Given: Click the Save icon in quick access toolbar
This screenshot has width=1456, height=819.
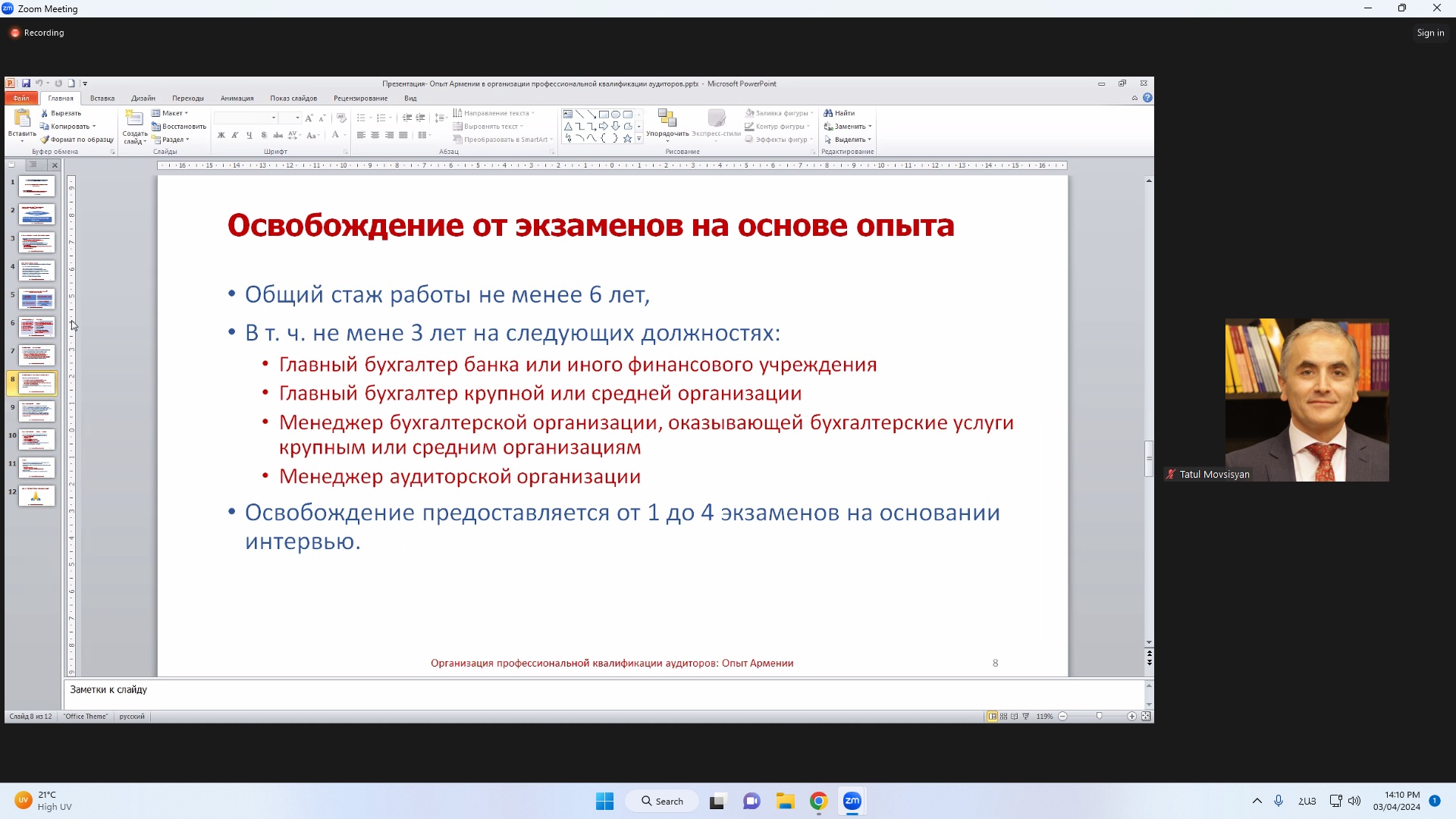Looking at the screenshot, I should click(26, 83).
